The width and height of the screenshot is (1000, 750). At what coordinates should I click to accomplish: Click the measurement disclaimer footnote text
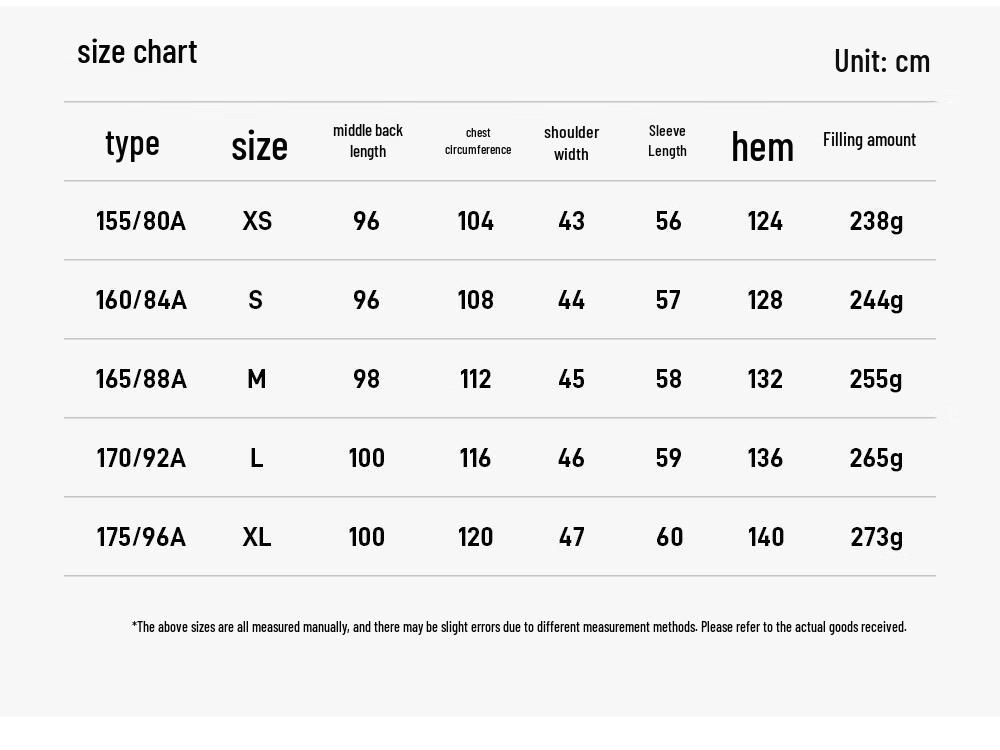(x=519, y=627)
